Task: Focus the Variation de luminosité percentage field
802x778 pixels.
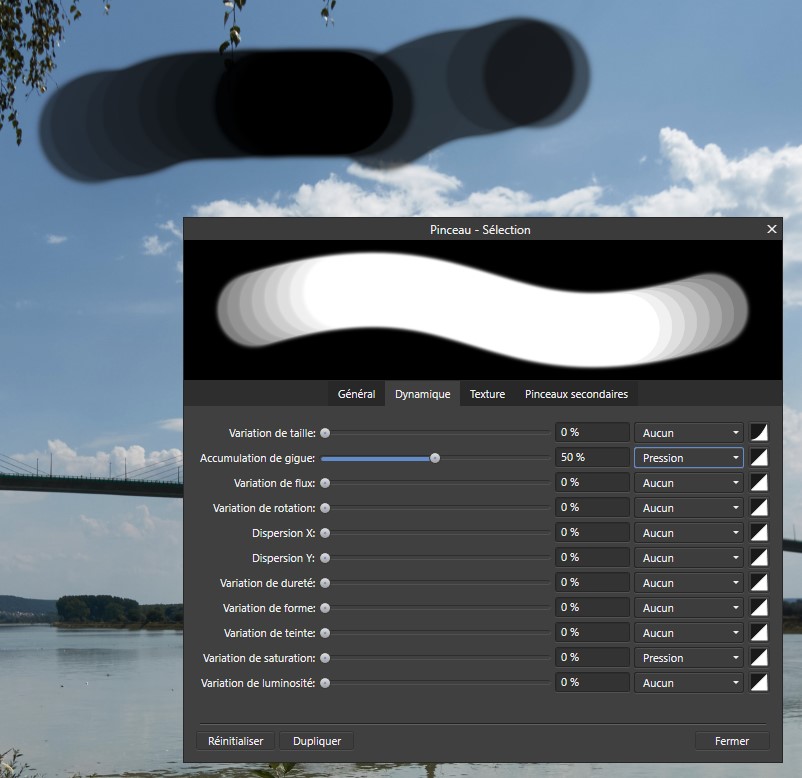Action: 592,683
